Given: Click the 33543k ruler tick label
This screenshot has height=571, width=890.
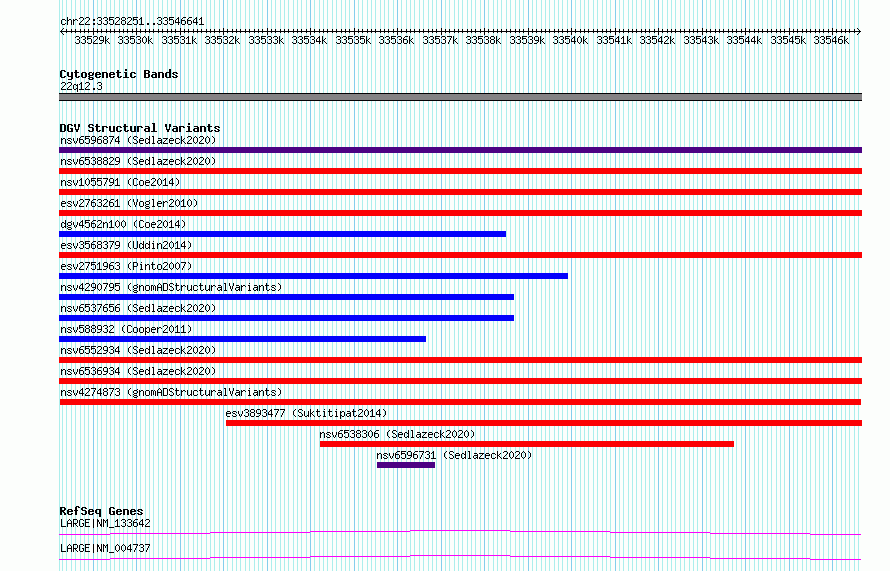Looking at the screenshot, I should tap(701, 41).
